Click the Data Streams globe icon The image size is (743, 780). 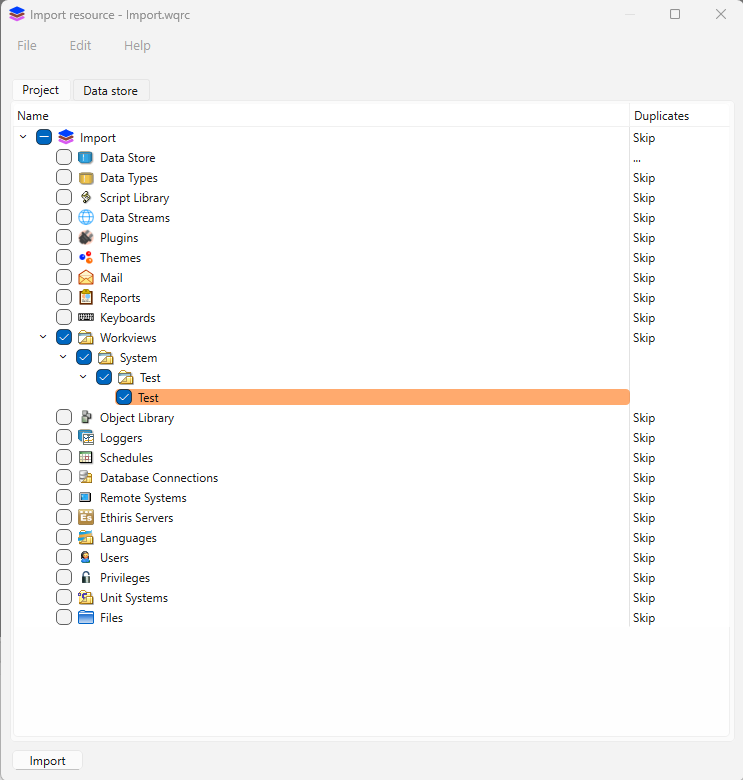point(86,217)
